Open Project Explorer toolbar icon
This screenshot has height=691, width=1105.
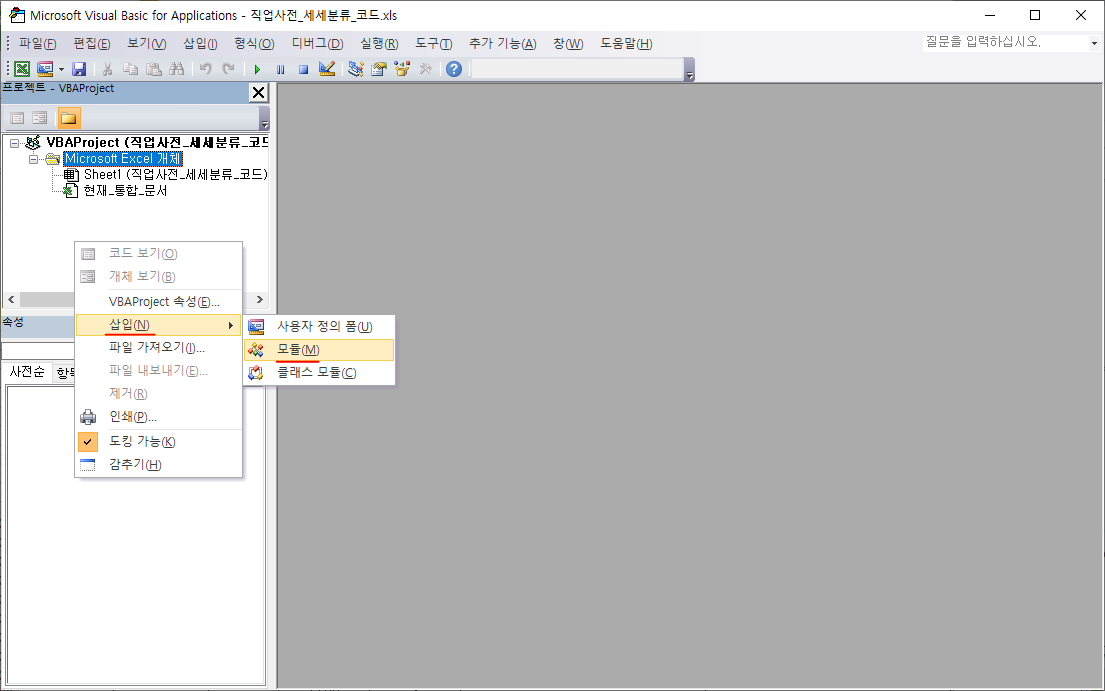coord(356,69)
